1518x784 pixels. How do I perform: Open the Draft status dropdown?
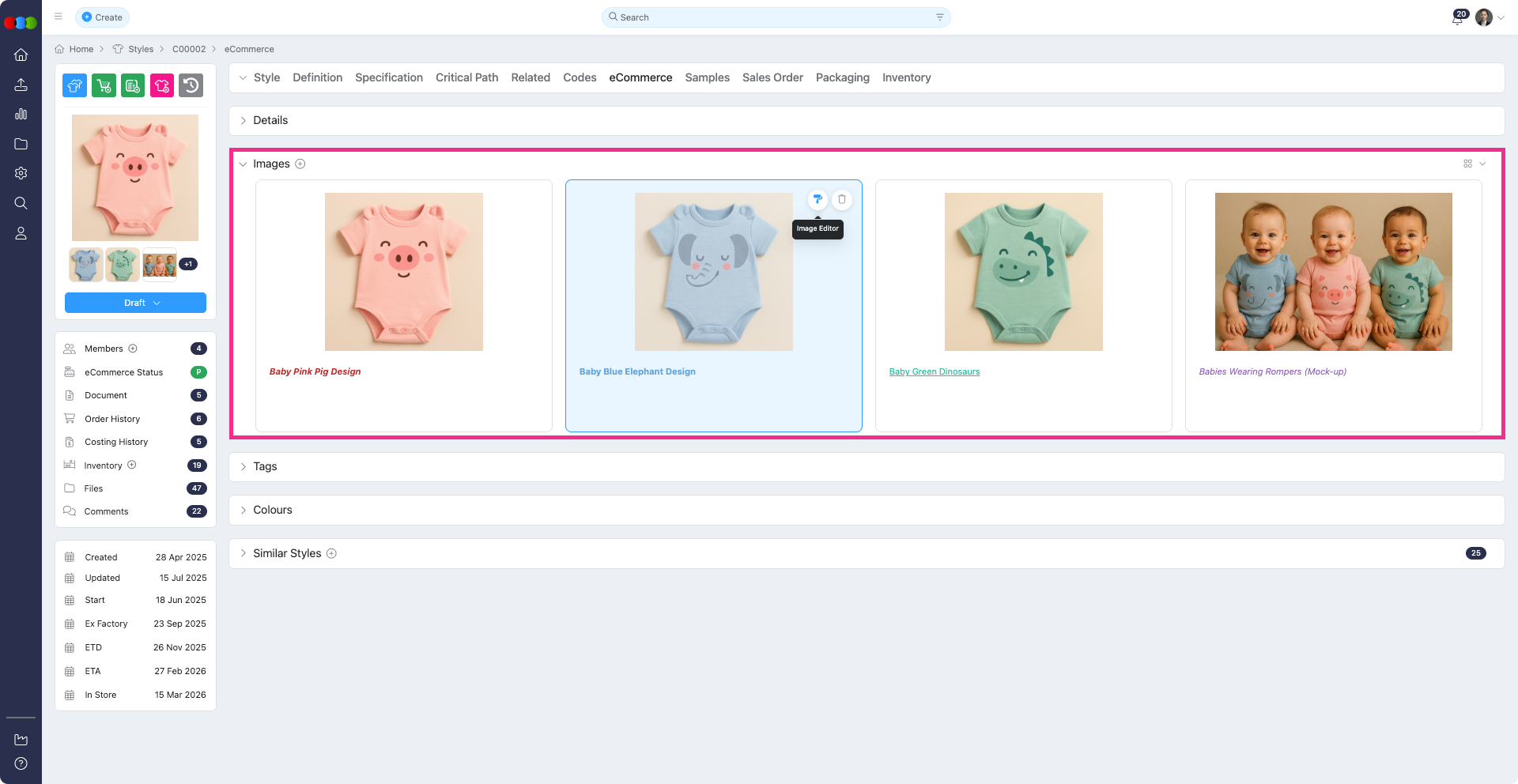click(135, 303)
